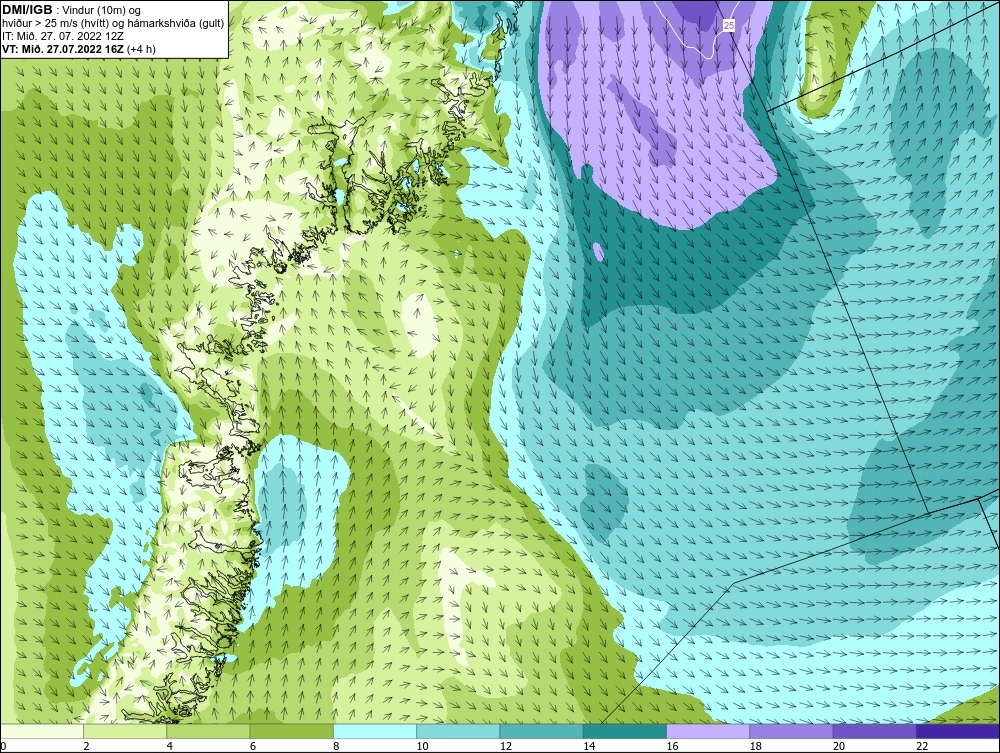Screen dimensions: 1000x753
Task: Click the teal 12–14 legend swatch
Action: [x=541, y=731]
